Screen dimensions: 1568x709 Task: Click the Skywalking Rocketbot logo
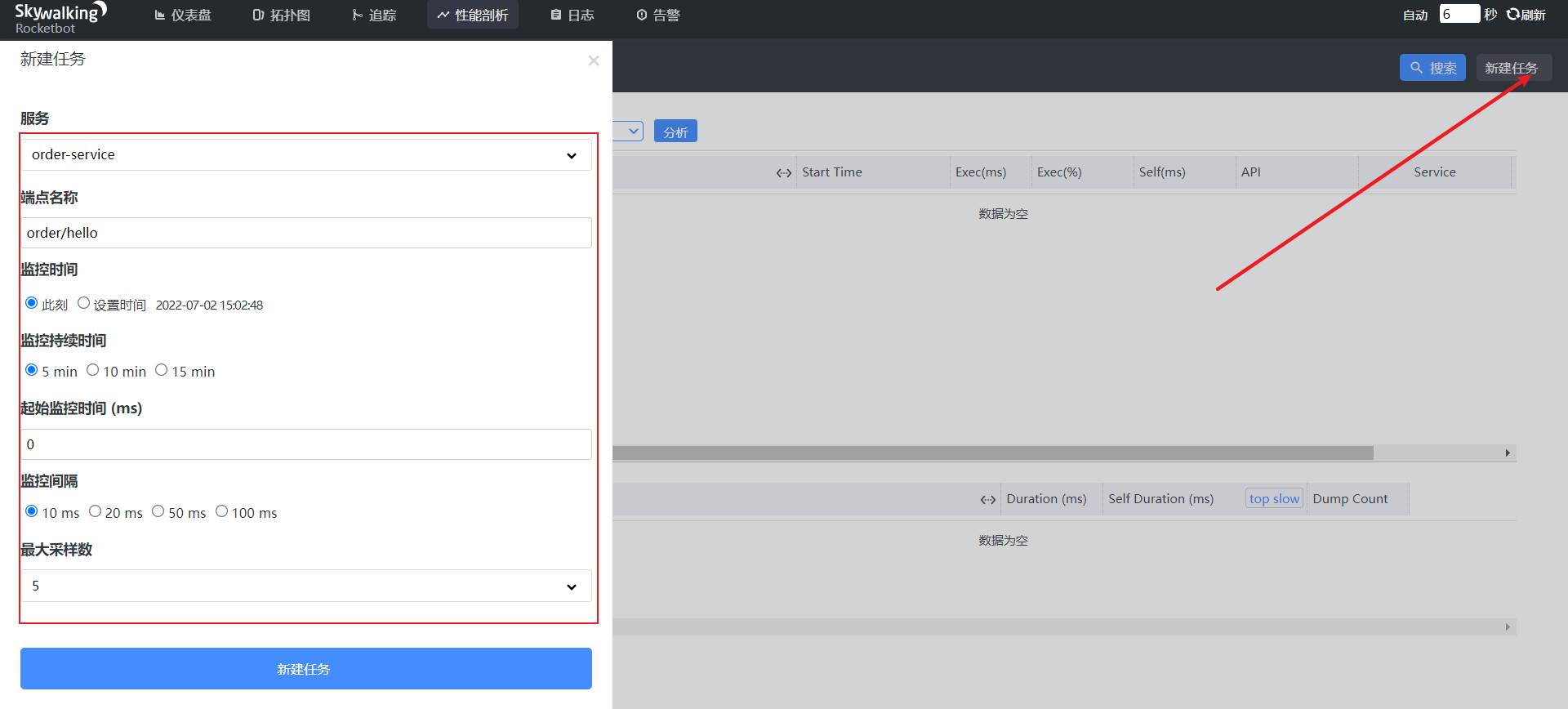(61, 19)
